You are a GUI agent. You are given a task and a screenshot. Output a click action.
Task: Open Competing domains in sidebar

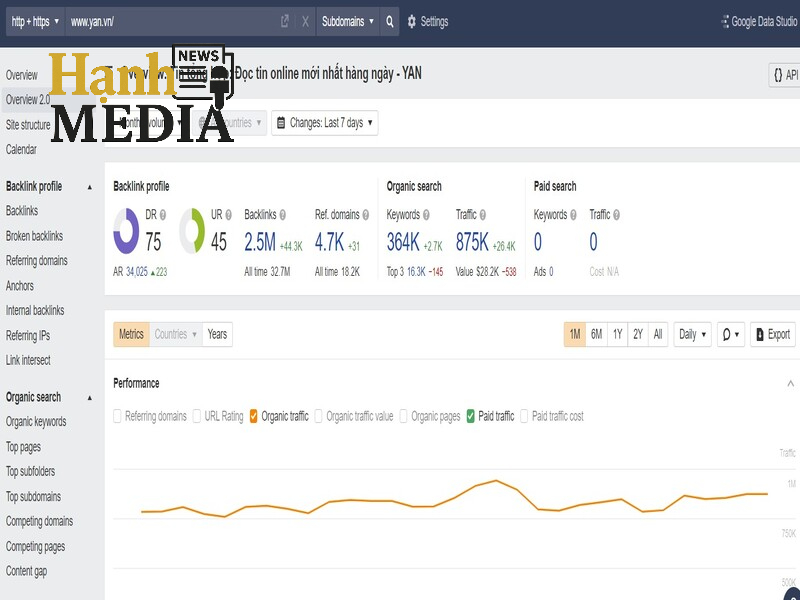point(39,521)
